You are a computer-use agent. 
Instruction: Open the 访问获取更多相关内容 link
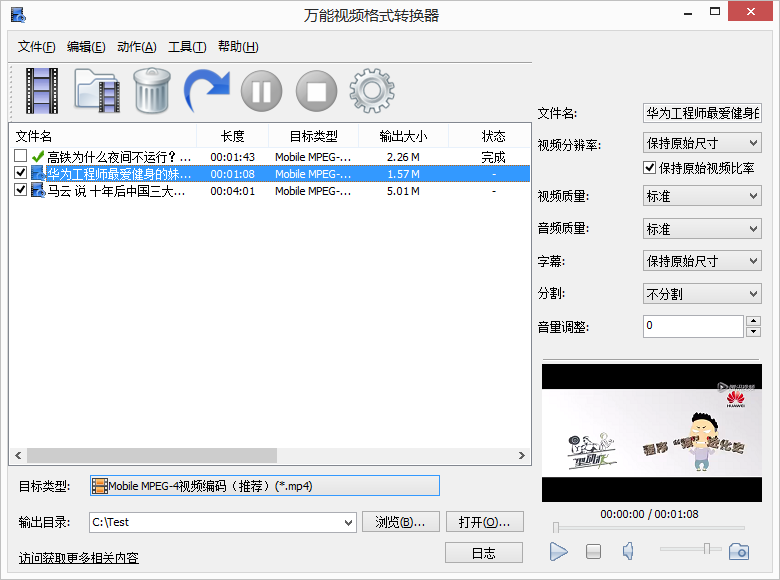[79, 558]
